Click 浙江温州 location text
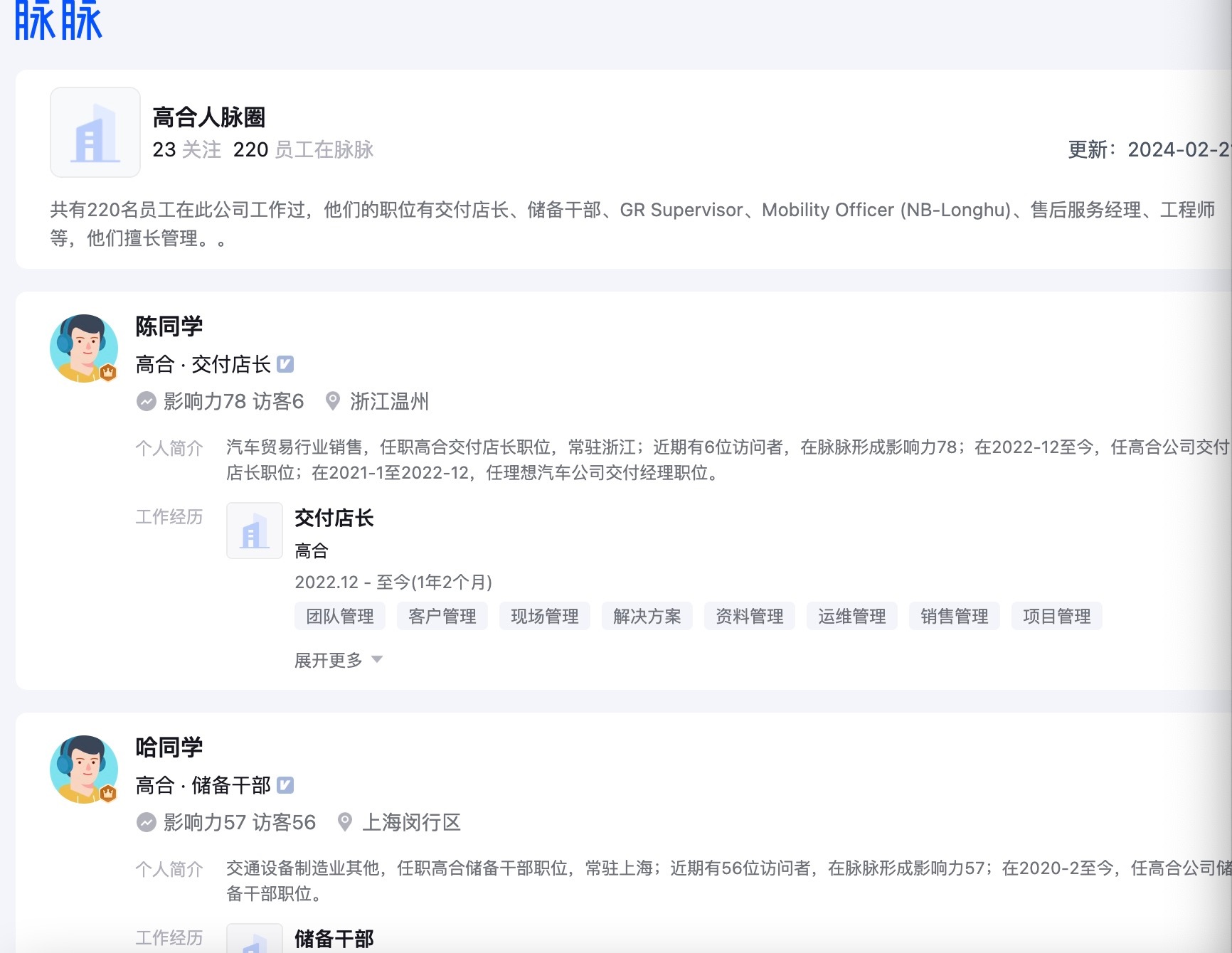 coord(390,402)
